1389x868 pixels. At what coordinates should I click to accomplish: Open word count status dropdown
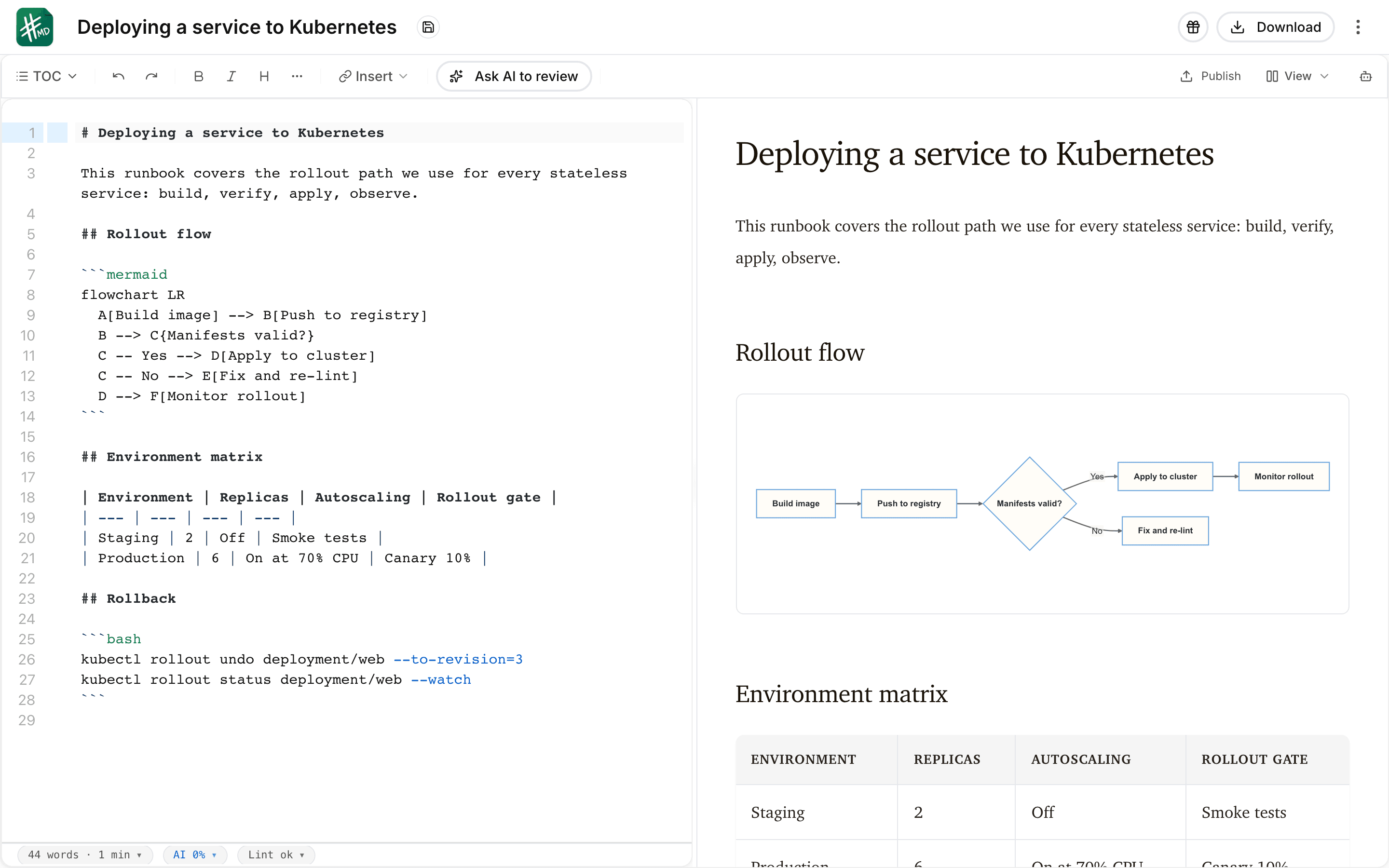85,855
